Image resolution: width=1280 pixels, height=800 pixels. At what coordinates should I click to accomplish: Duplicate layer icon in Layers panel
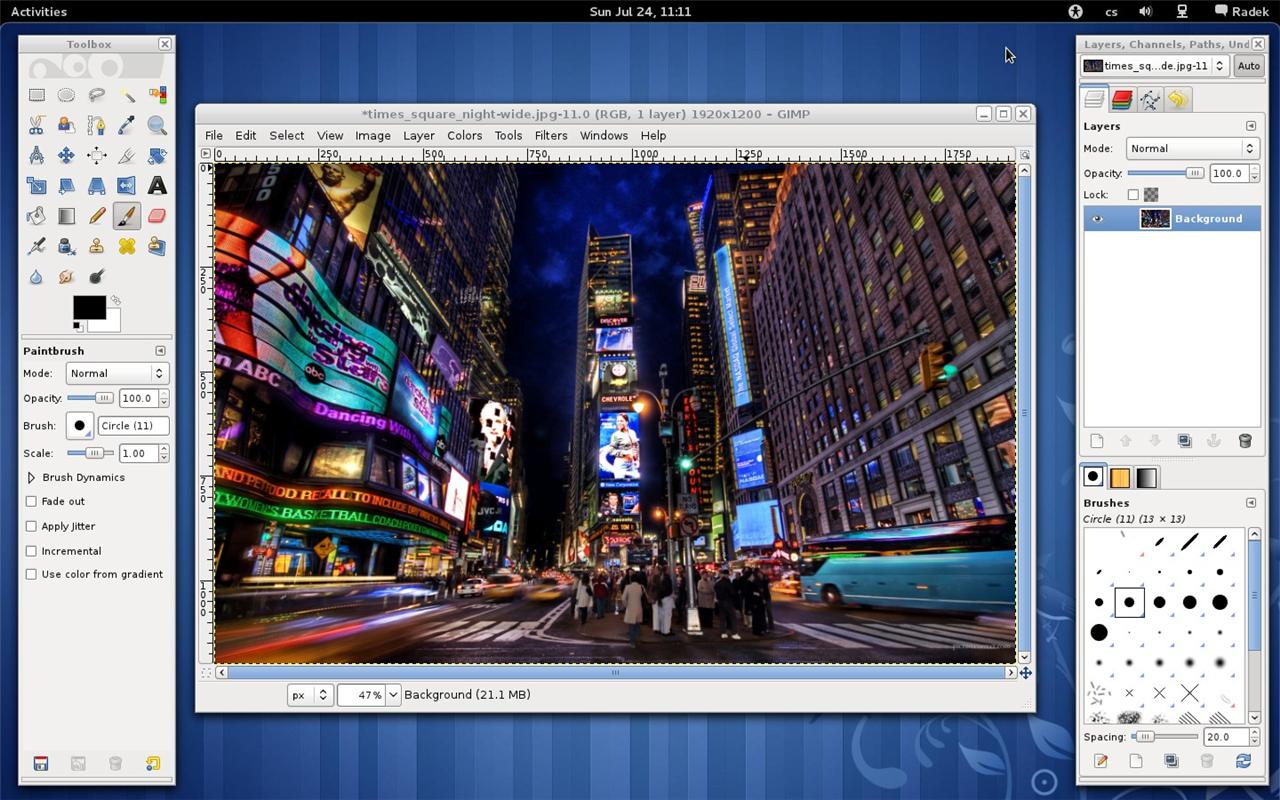[x=1185, y=441]
